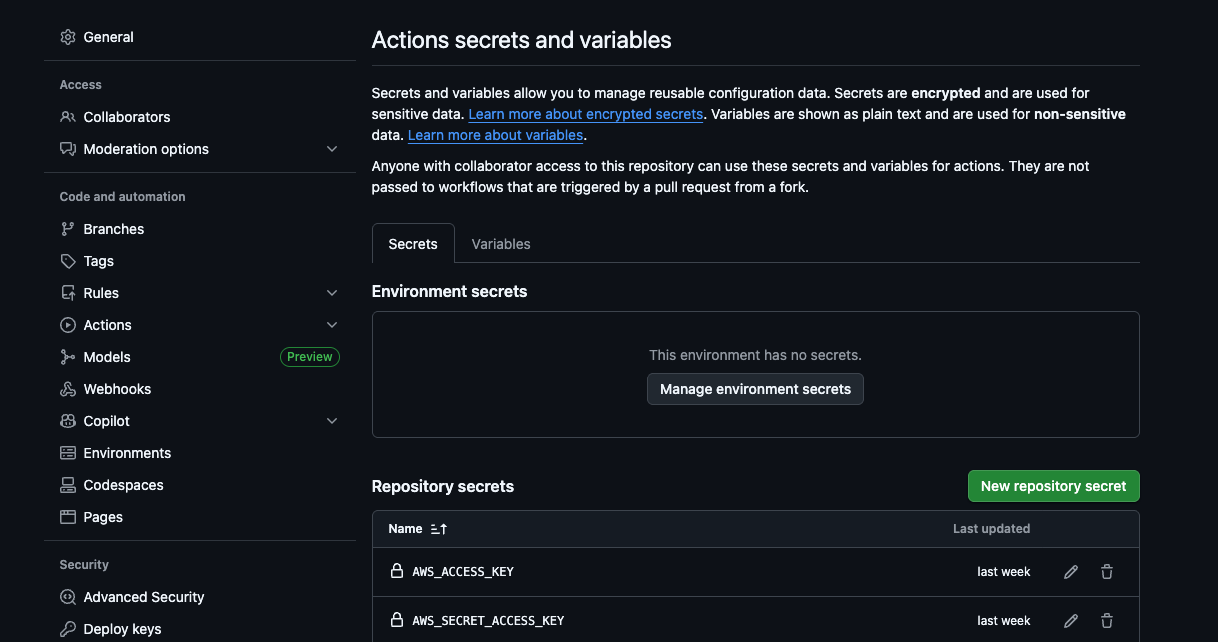The height and width of the screenshot is (642, 1218).
Task: Delete the AWS_ACCESS_KEY secret via trash icon
Action: click(1107, 572)
